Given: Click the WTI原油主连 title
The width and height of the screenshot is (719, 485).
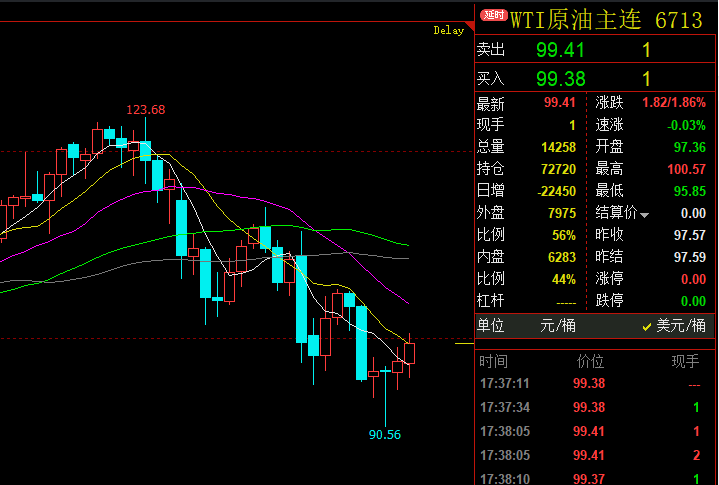Looking at the screenshot, I should click(575, 20).
